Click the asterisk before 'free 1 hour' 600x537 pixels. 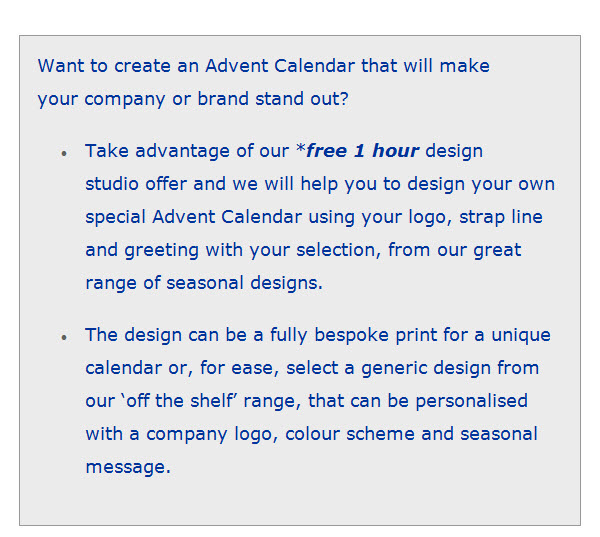pyautogui.click(x=301, y=149)
